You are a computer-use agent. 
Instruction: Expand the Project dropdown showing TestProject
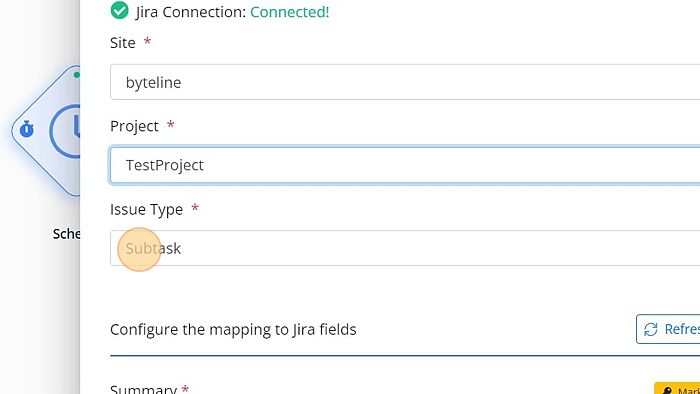(405, 165)
